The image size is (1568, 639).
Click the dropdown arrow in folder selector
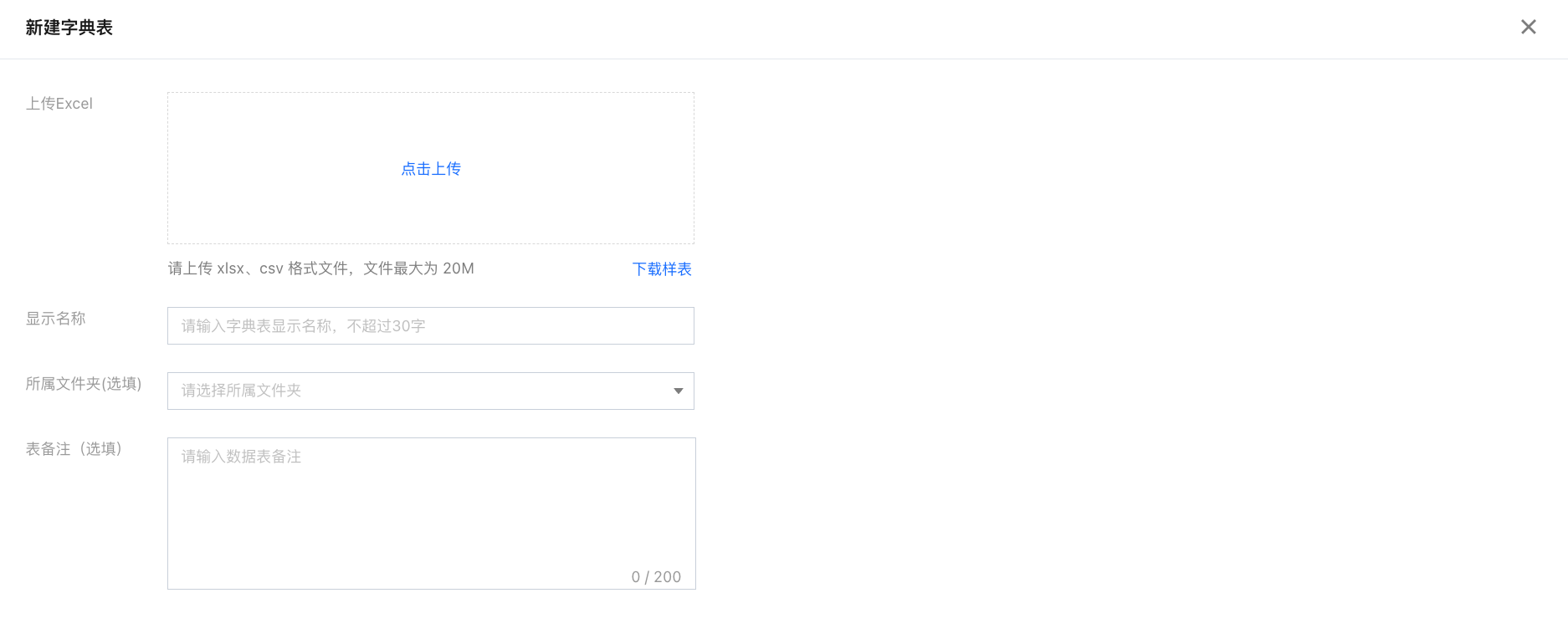tap(678, 391)
